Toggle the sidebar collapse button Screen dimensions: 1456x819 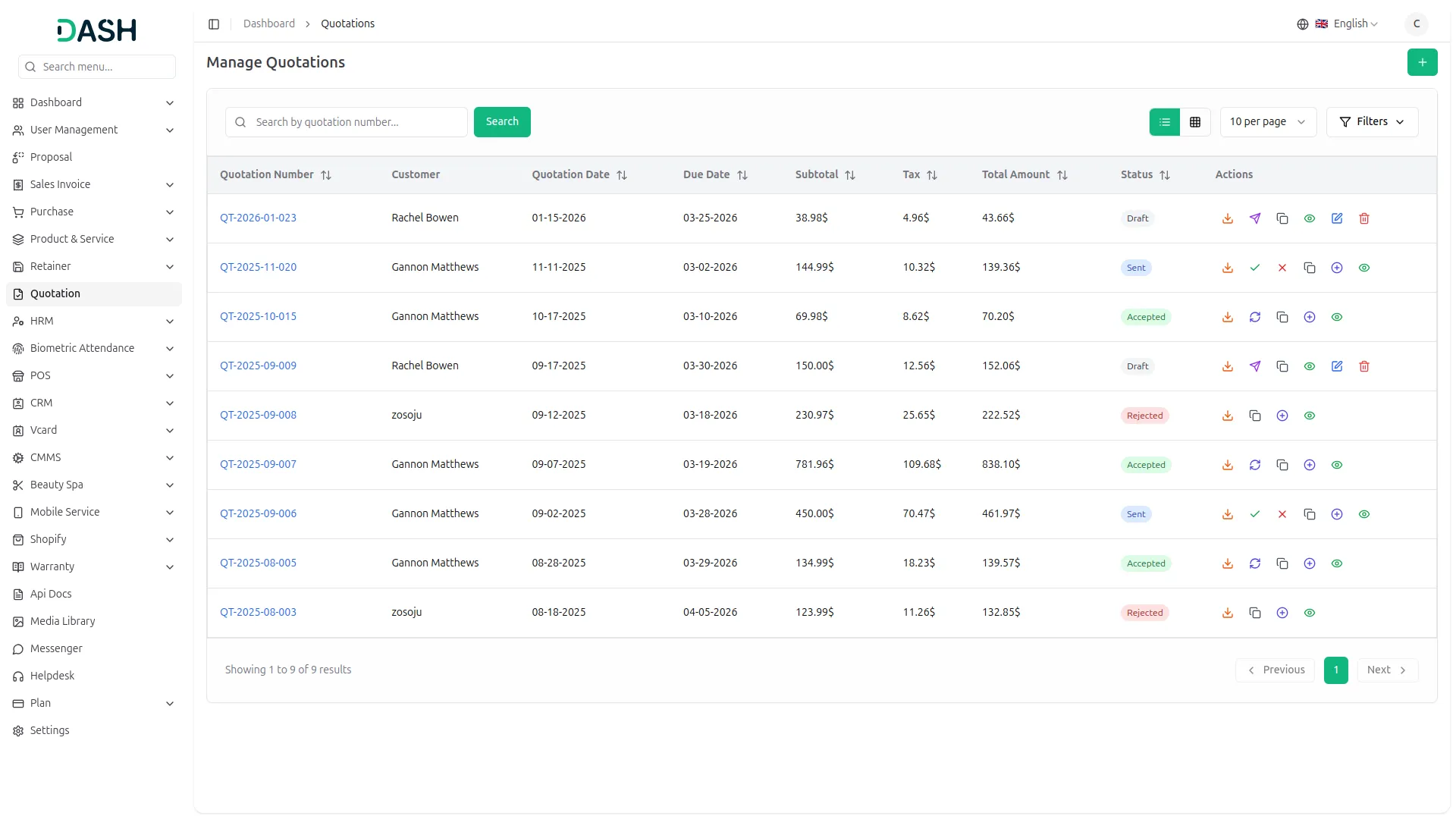tap(214, 24)
